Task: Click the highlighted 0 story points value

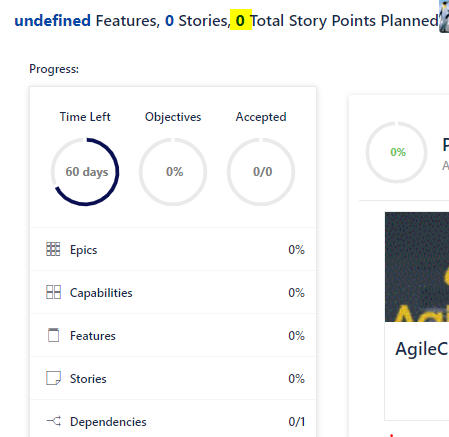Action: pos(241,20)
